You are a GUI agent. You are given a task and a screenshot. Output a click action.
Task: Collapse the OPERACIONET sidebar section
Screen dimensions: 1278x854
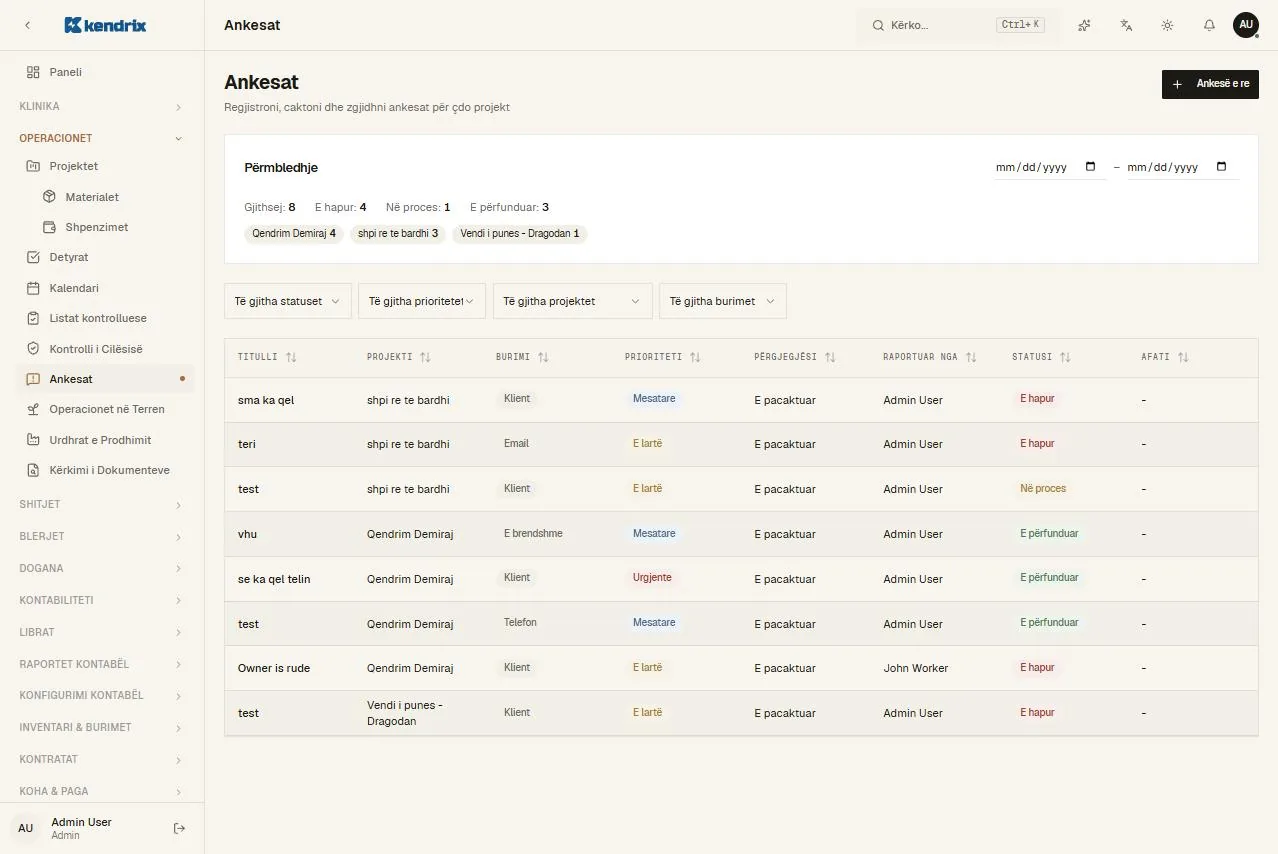(102, 138)
